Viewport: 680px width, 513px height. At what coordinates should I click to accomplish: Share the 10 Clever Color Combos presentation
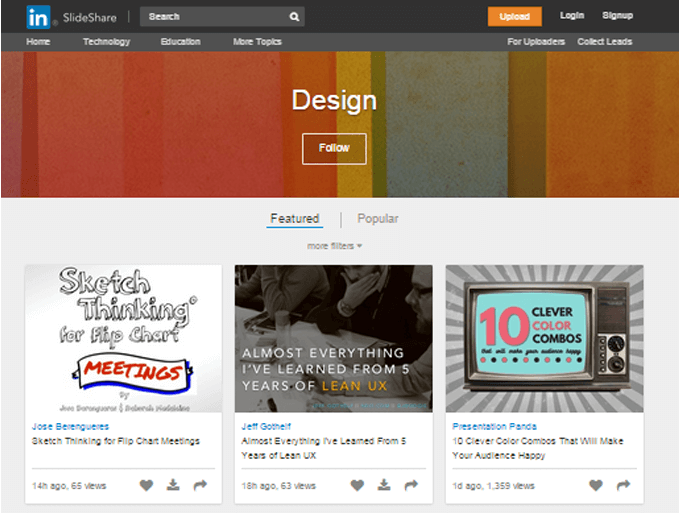623,485
